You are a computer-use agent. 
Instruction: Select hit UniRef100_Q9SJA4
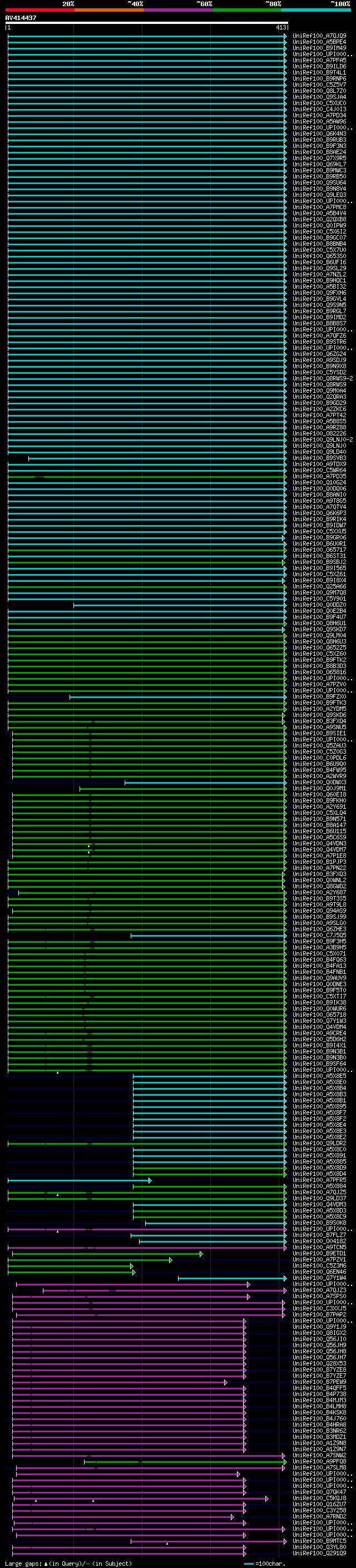click(319, 97)
